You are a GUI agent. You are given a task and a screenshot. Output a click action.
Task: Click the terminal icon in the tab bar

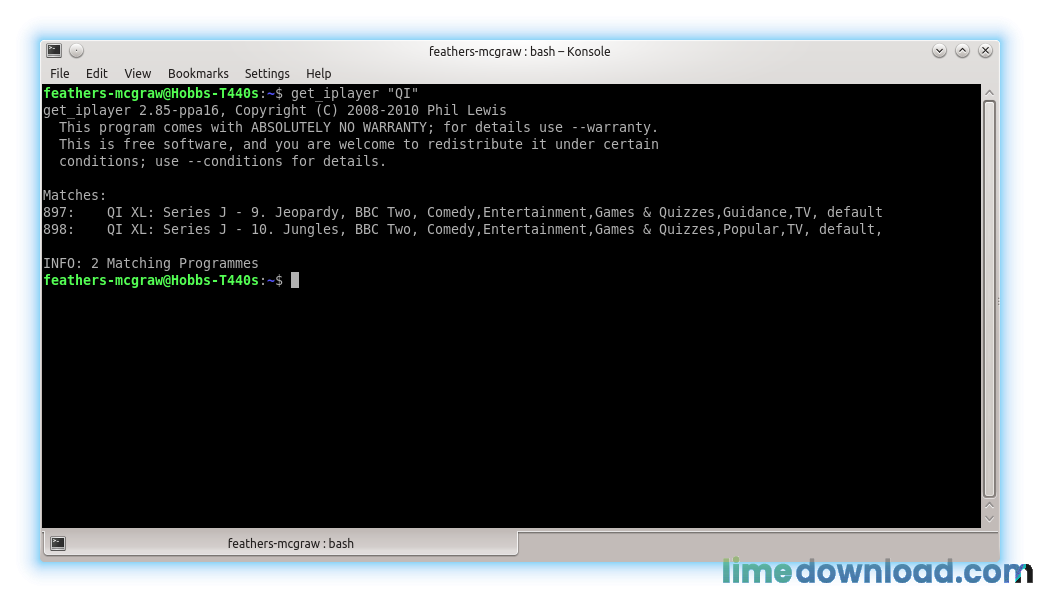point(58,544)
